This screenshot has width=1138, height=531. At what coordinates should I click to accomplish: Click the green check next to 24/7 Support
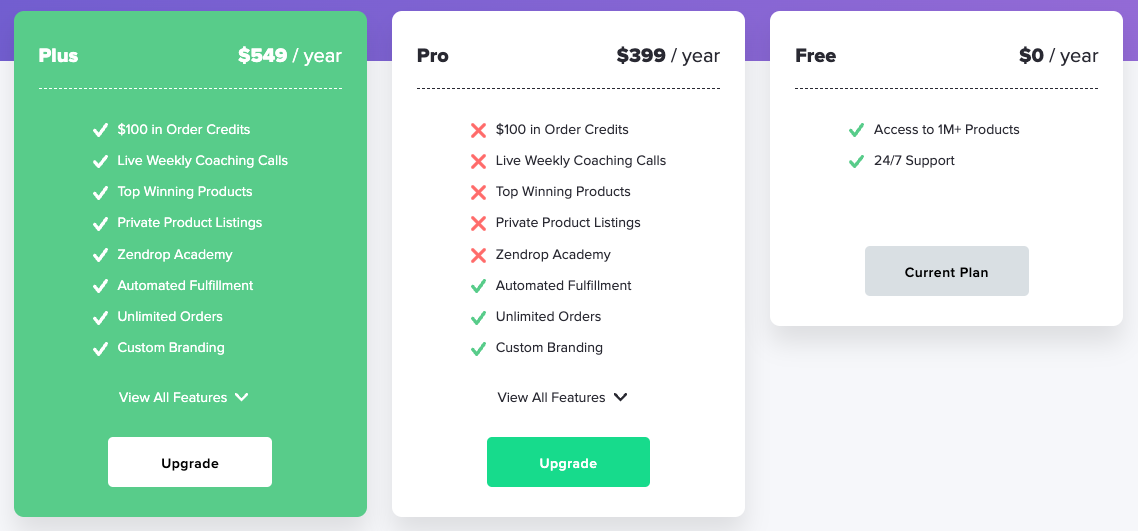point(856,161)
